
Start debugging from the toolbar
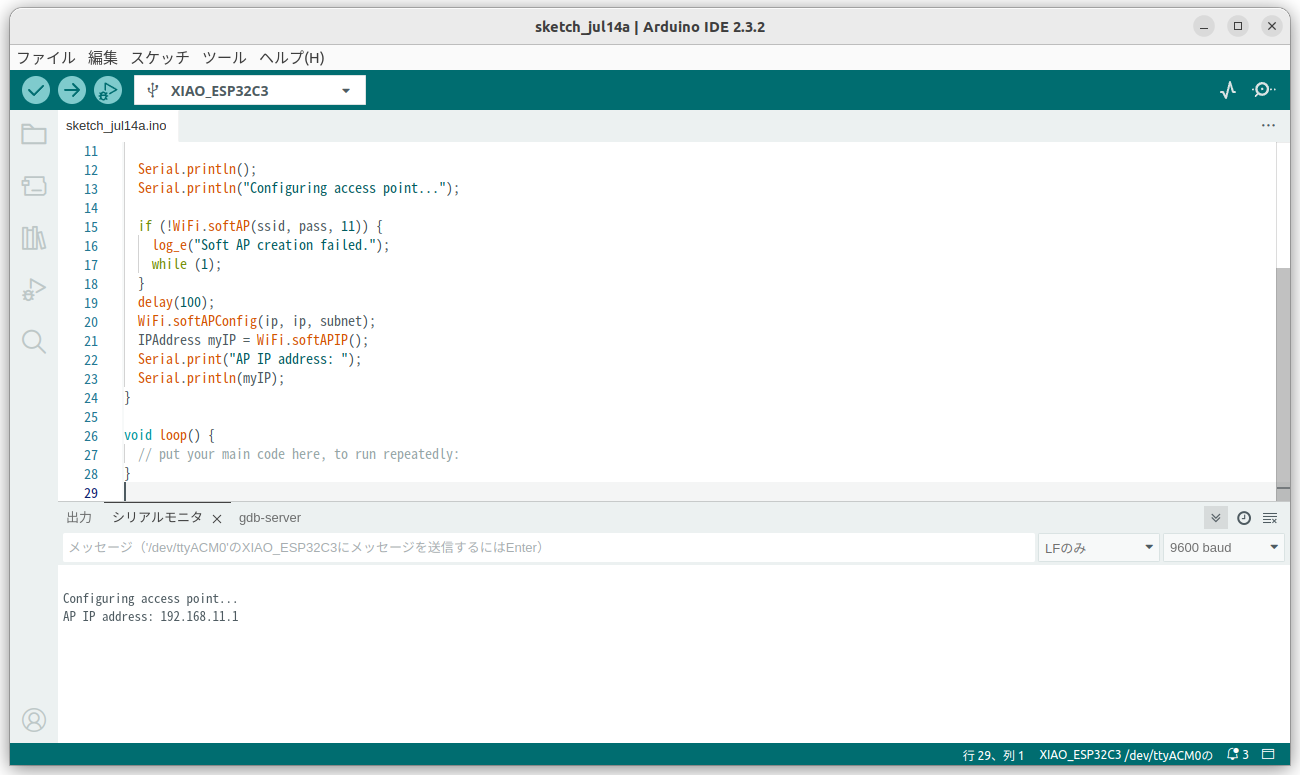tap(107, 90)
